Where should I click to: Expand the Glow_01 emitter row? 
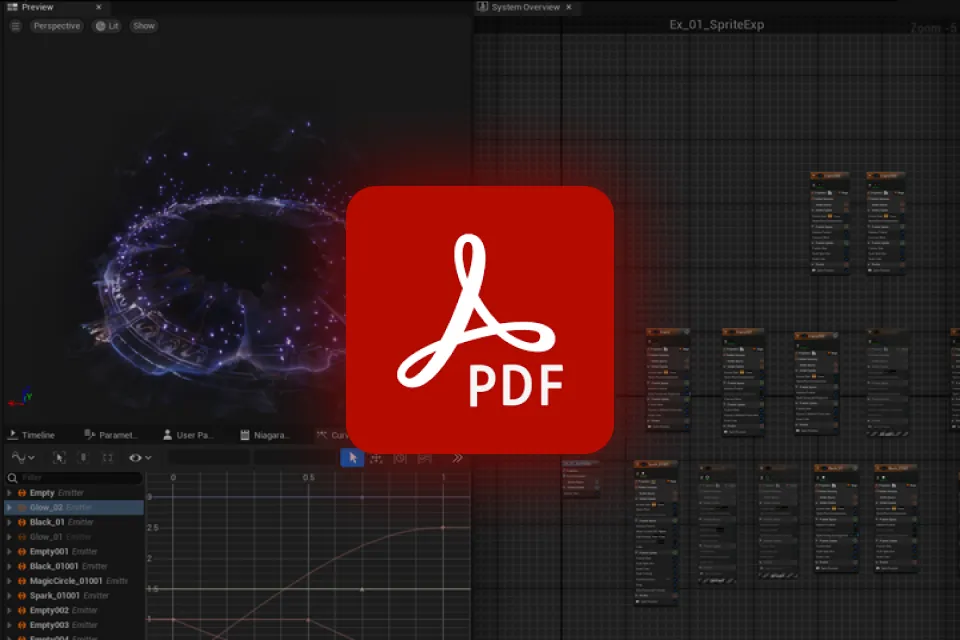[x=9, y=537]
